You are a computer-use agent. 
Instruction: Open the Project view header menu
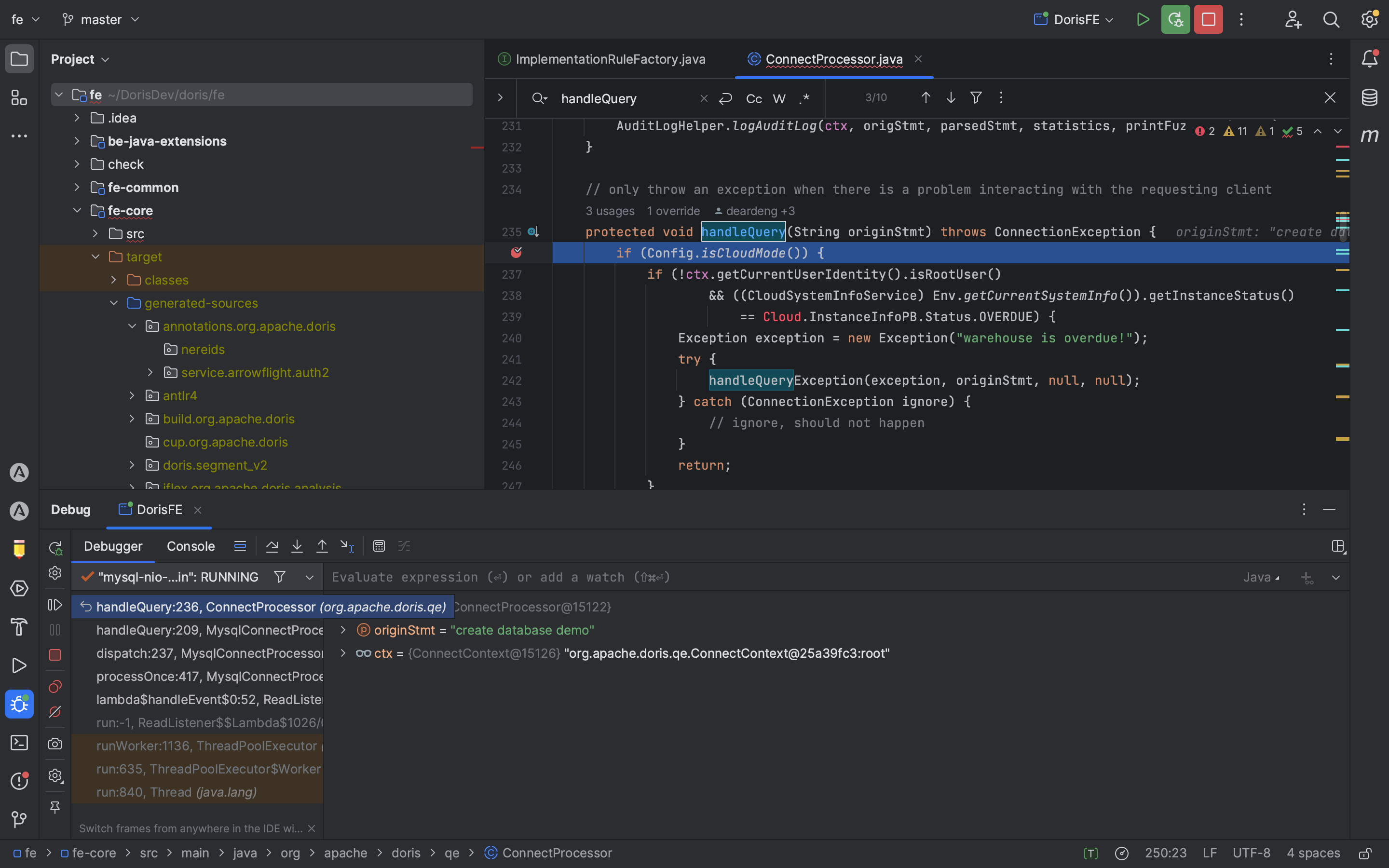[80, 59]
